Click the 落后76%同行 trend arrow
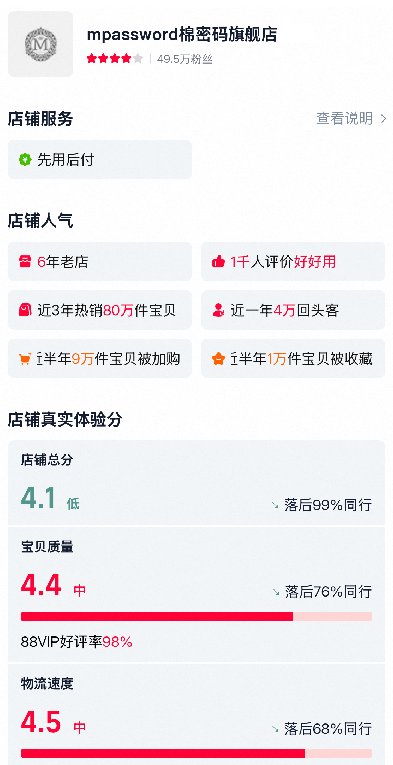The image size is (393, 765). click(275, 592)
